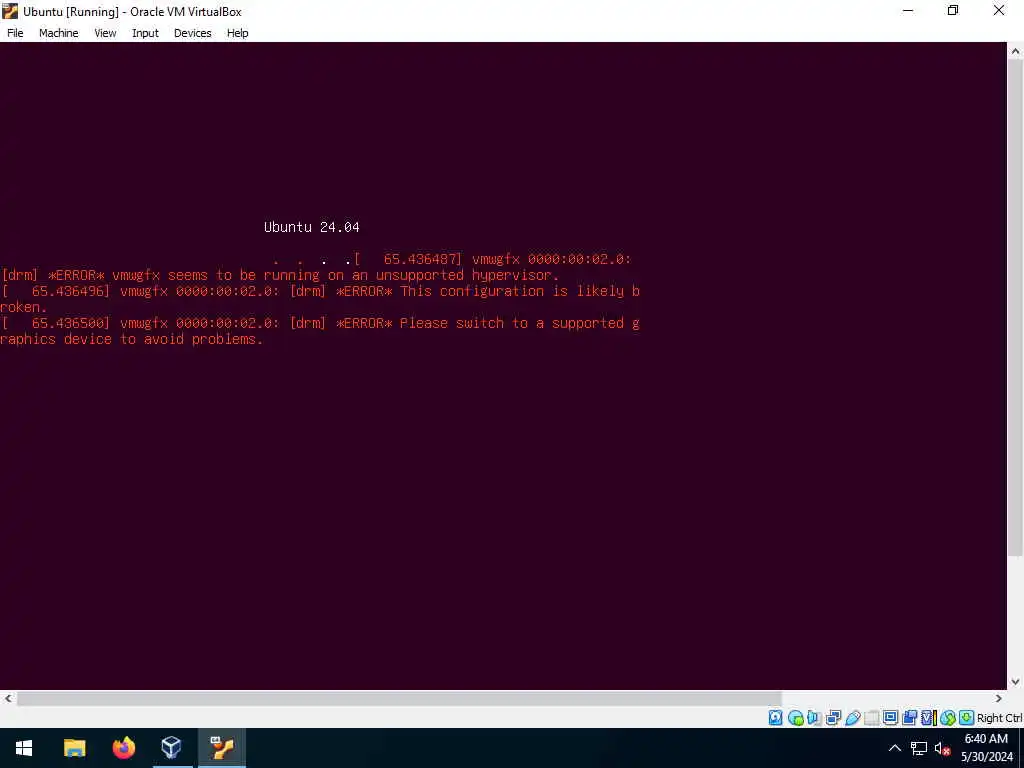
Task: Click the audio status indicator icon
Action: pyautogui.click(x=814, y=718)
